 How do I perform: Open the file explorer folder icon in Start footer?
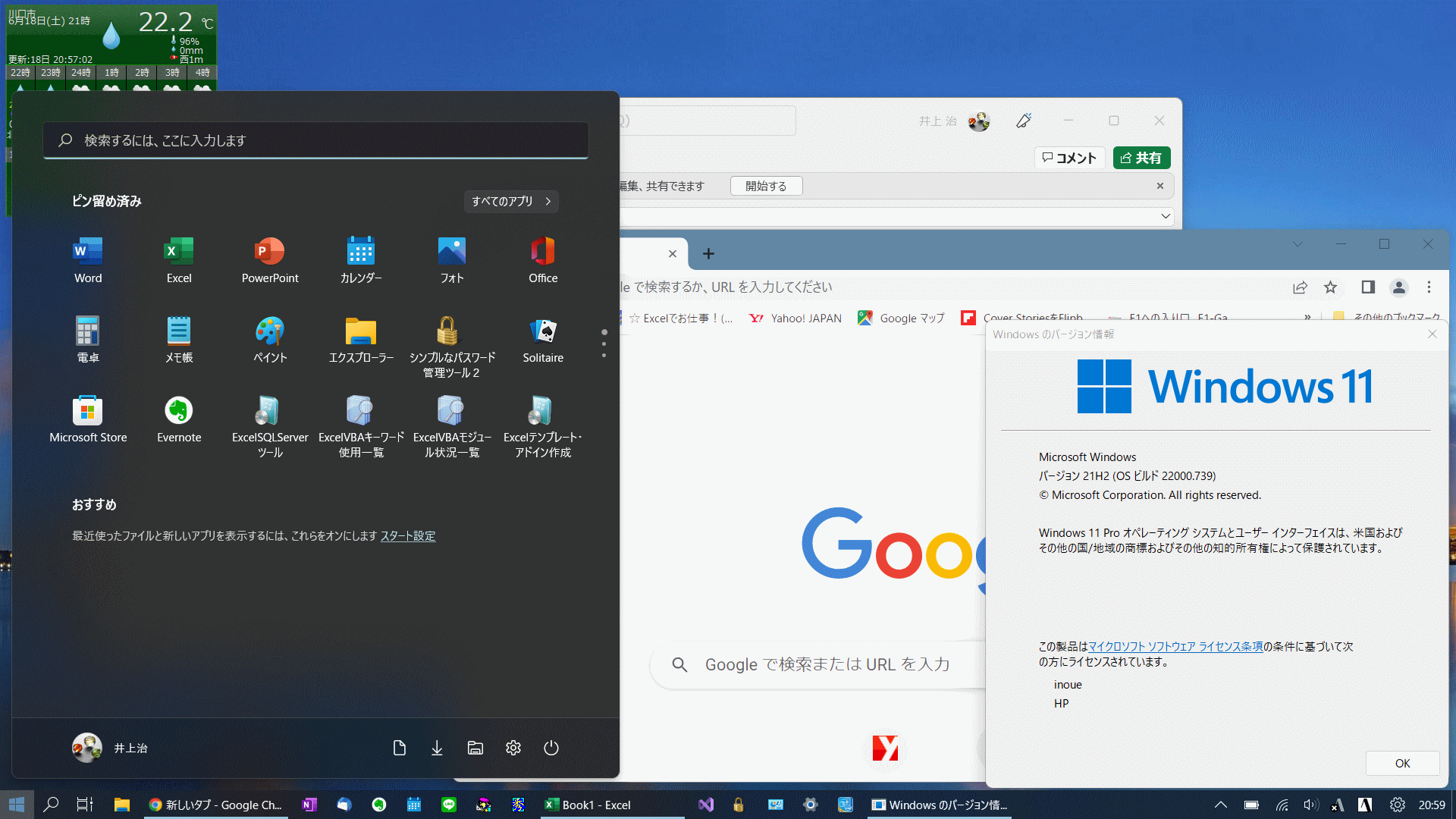475,748
